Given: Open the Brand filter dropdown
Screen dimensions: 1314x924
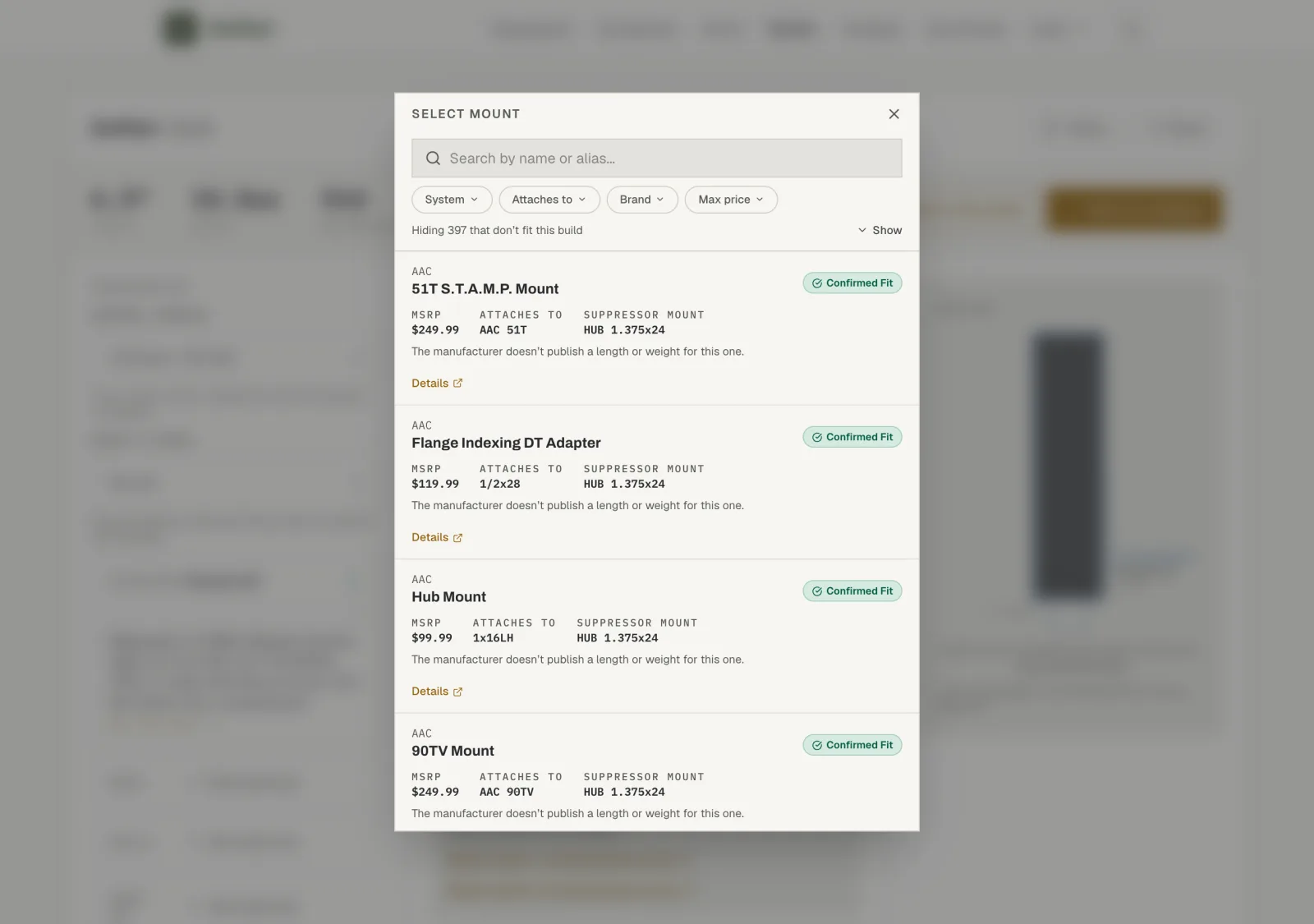Looking at the screenshot, I should (642, 200).
